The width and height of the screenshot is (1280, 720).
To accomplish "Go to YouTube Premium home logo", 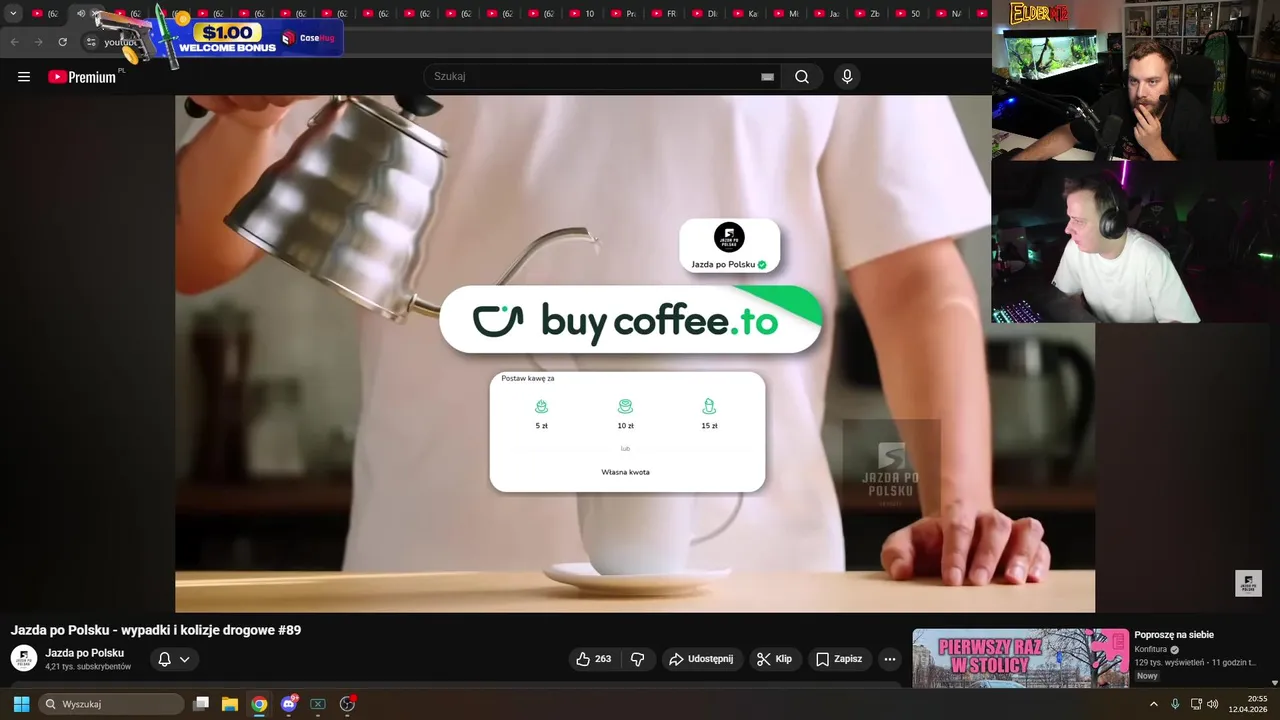I will 82,77.
